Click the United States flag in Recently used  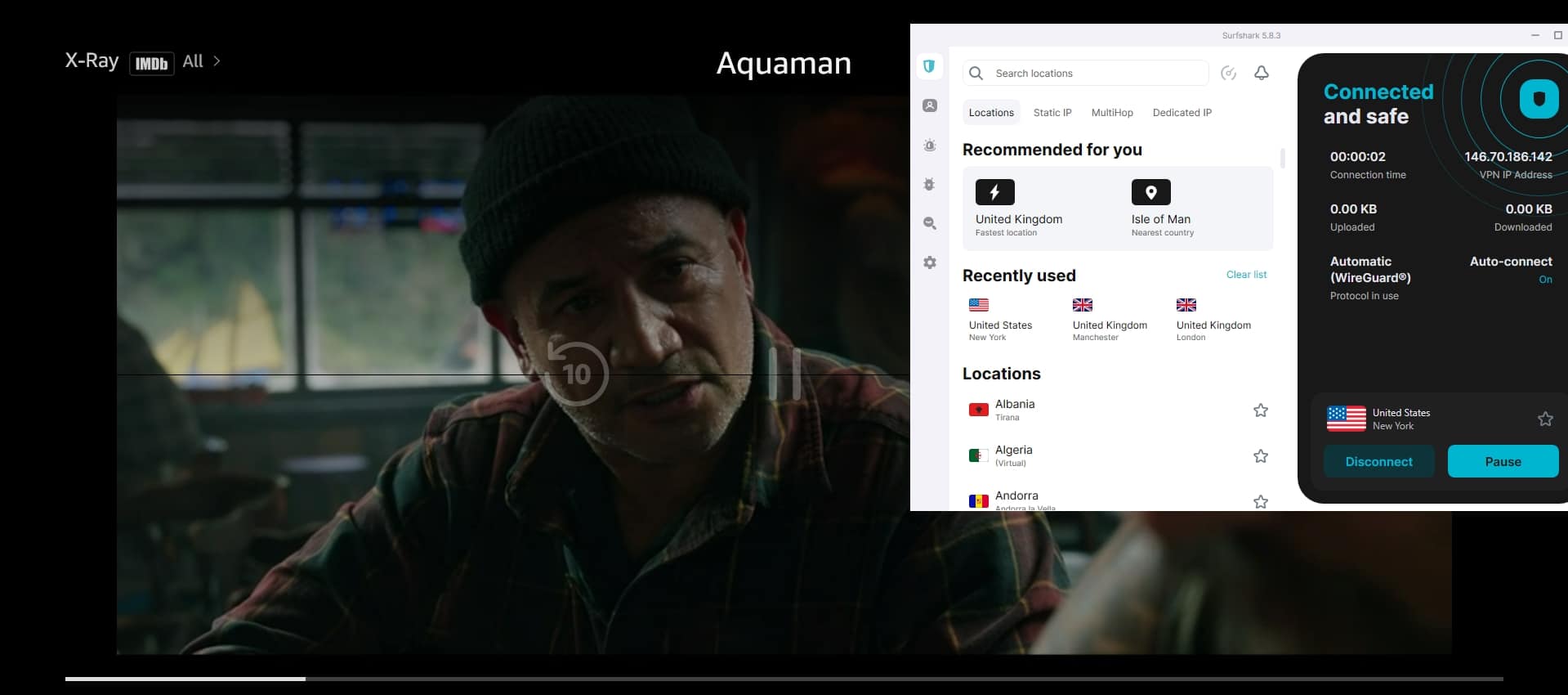[979, 305]
